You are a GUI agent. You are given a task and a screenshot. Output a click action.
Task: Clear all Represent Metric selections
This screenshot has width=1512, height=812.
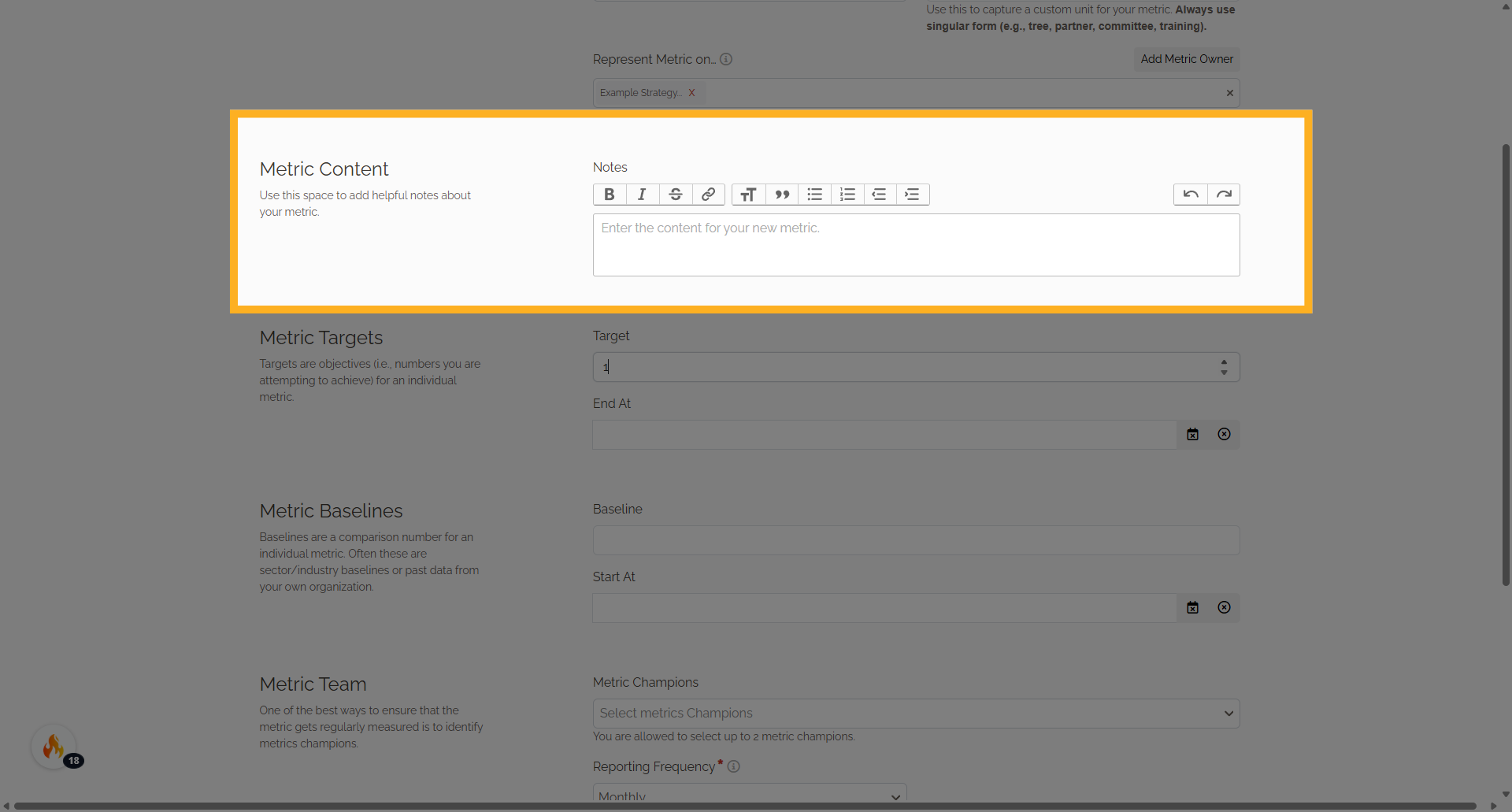[1229, 93]
